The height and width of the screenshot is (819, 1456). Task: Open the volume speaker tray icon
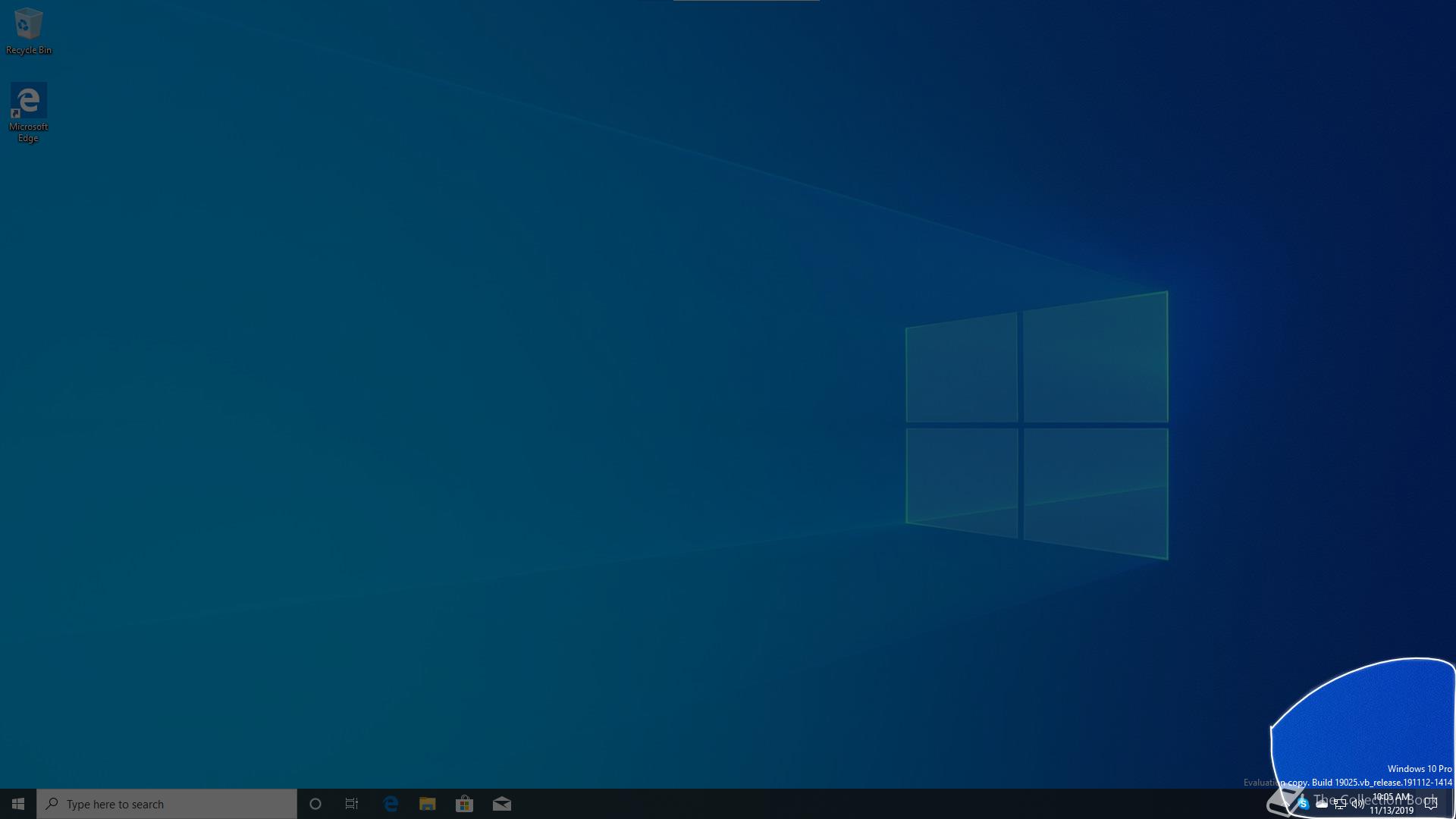(1357, 804)
